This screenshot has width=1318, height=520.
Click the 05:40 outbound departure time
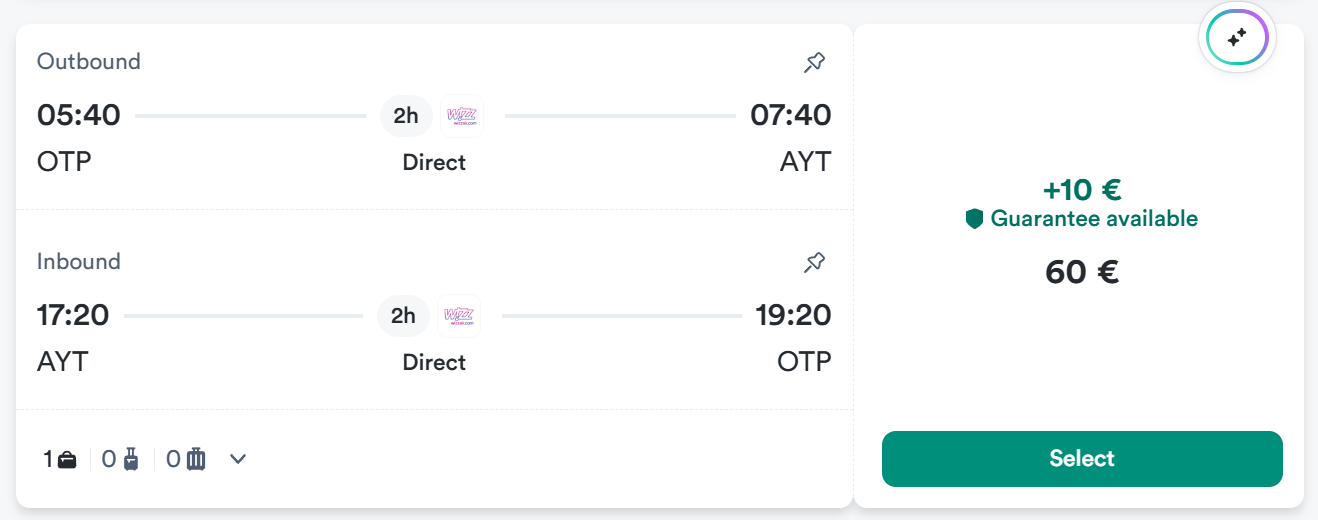79,116
